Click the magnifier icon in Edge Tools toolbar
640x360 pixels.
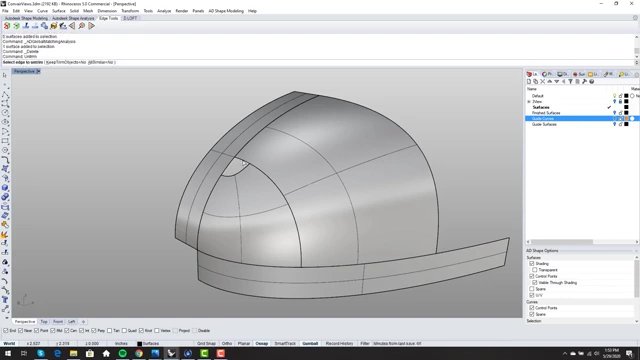click(x=82, y=26)
